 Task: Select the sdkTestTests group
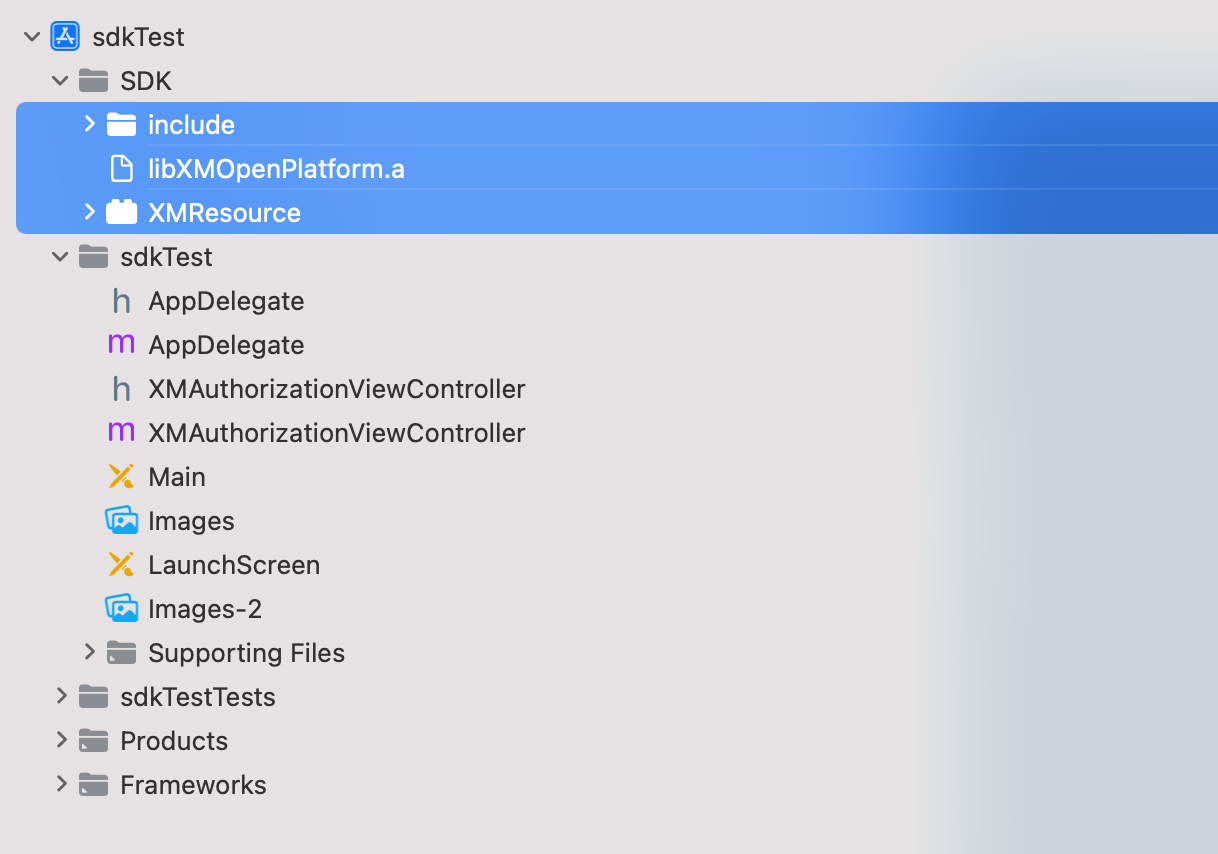[197, 697]
